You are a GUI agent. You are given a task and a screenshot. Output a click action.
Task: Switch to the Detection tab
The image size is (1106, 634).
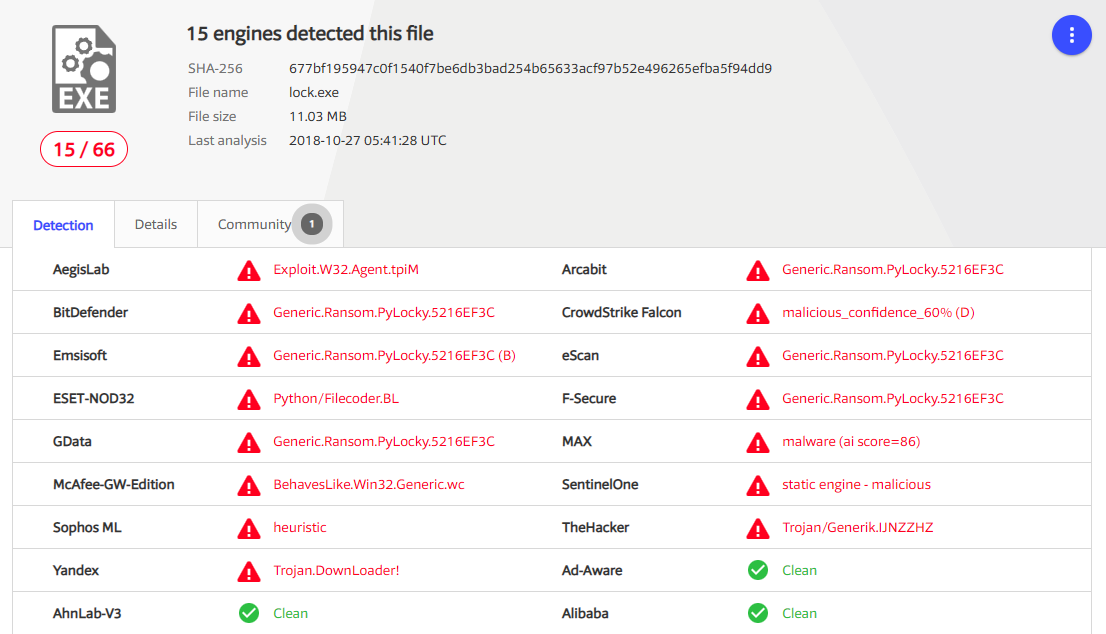[x=63, y=225]
